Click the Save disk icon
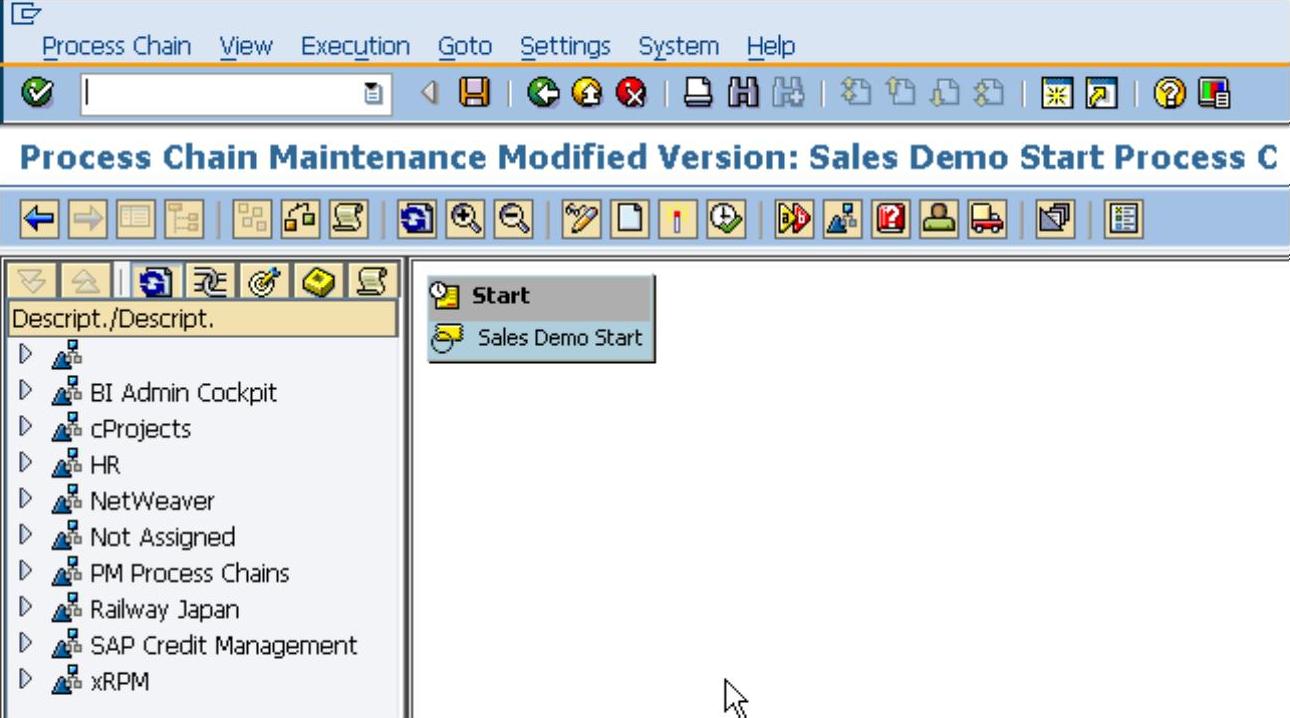 pyautogui.click(x=474, y=94)
